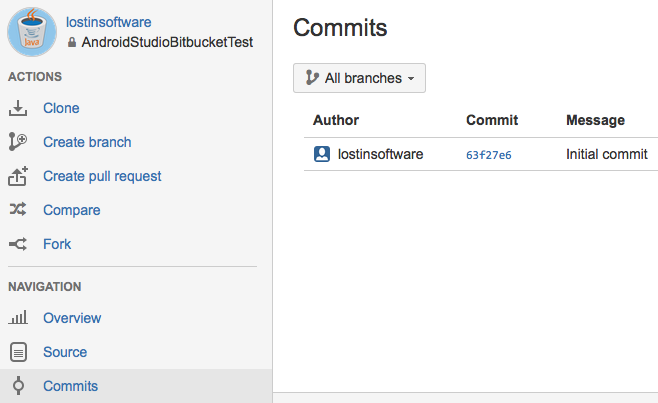Click the AndroidStudioBitbucketTest repository name
This screenshot has height=403, width=658.
pos(167,42)
